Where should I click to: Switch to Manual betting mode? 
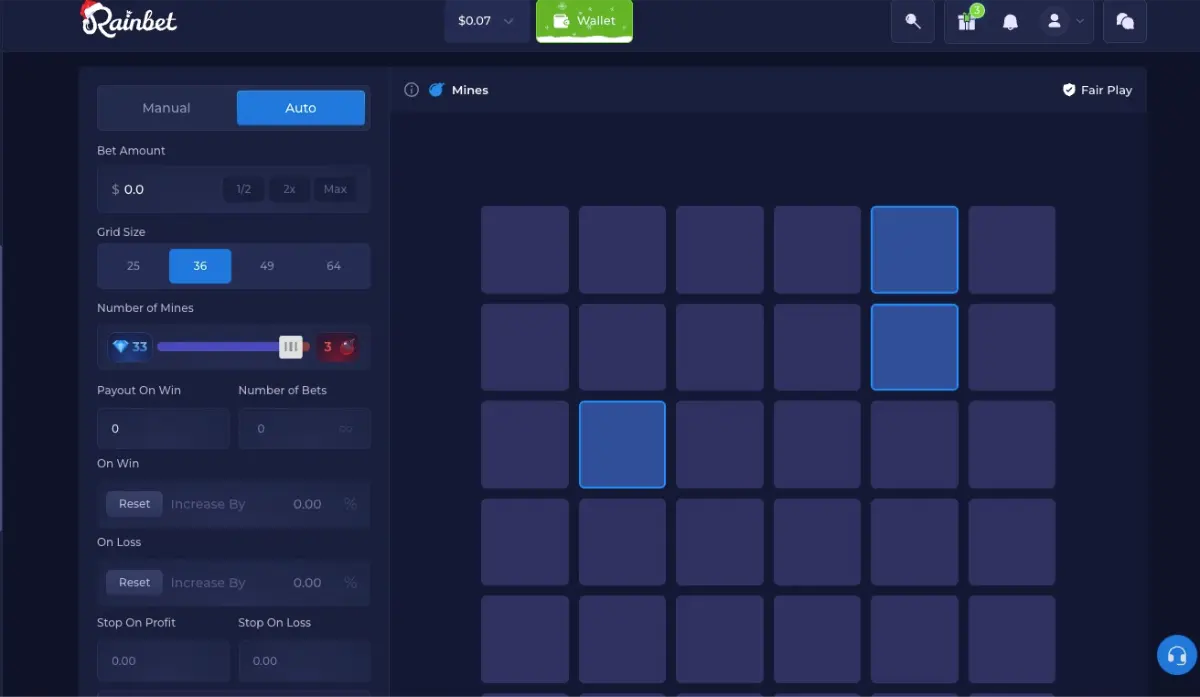point(165,107)
